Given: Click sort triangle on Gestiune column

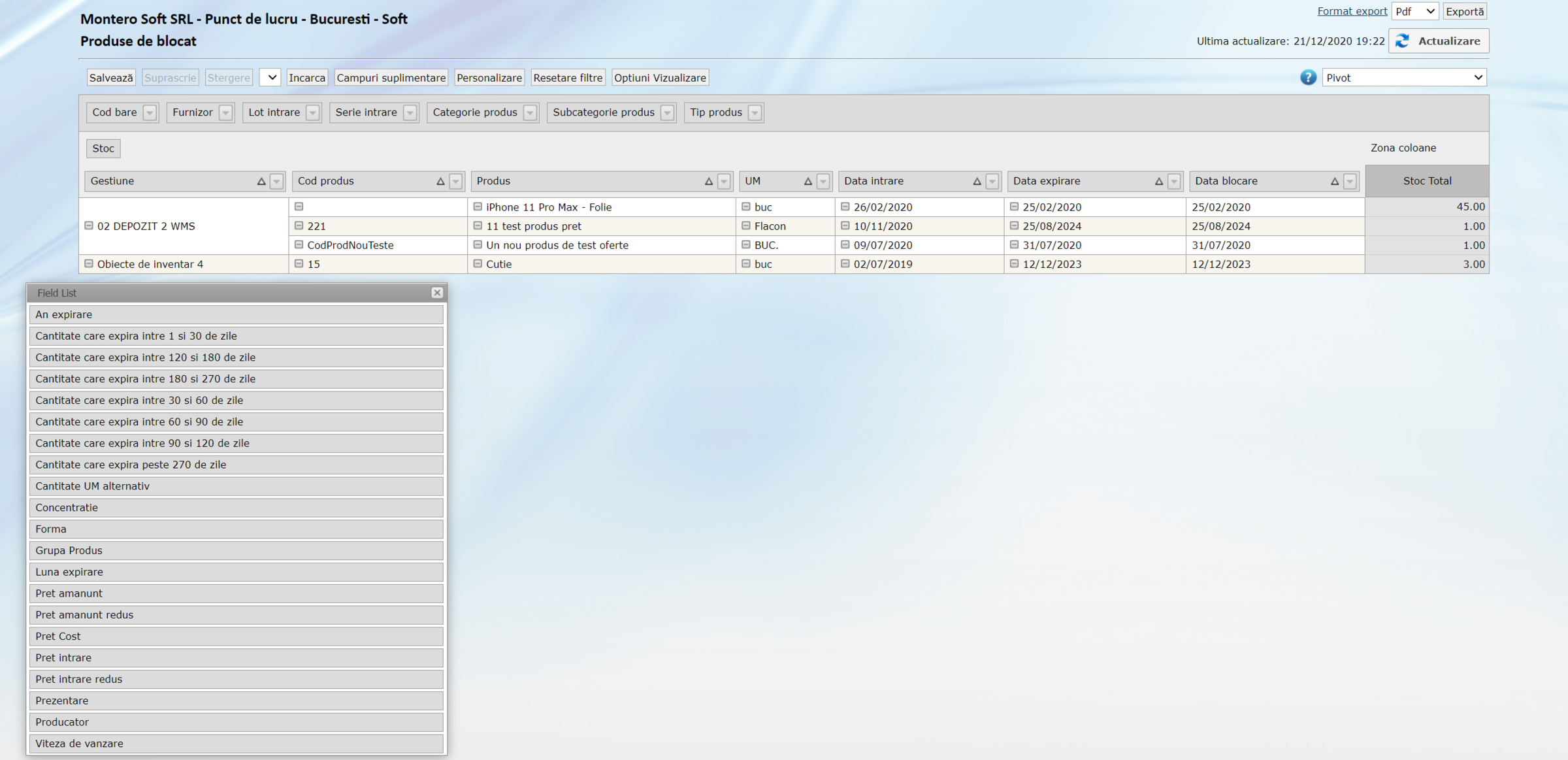Looking at the screenshot, I should pyautogui.click(x=261, y=182).
